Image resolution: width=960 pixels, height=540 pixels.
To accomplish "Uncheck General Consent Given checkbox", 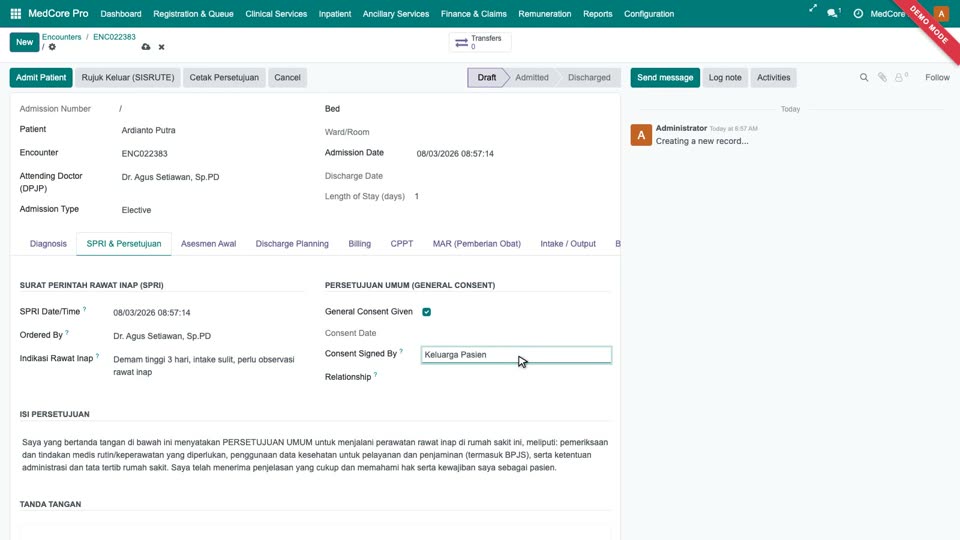I will (427, 312).
